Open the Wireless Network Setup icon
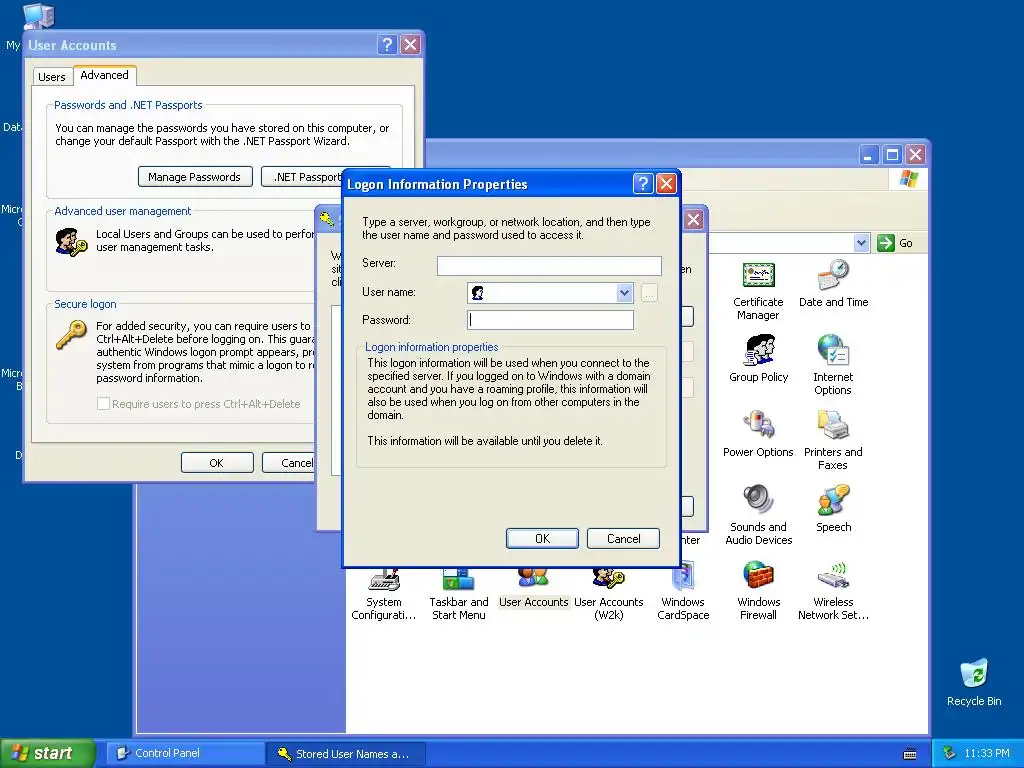 tap(833, 576)
